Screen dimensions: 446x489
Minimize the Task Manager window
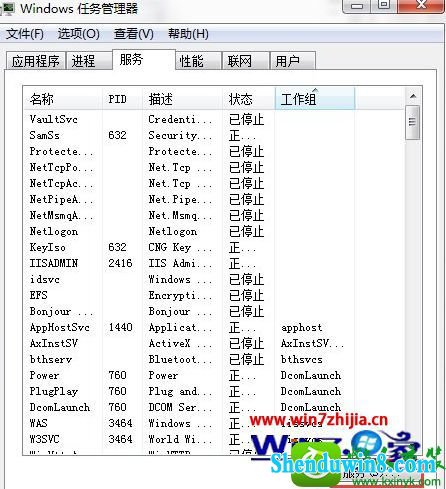click(x=357, y=6)
